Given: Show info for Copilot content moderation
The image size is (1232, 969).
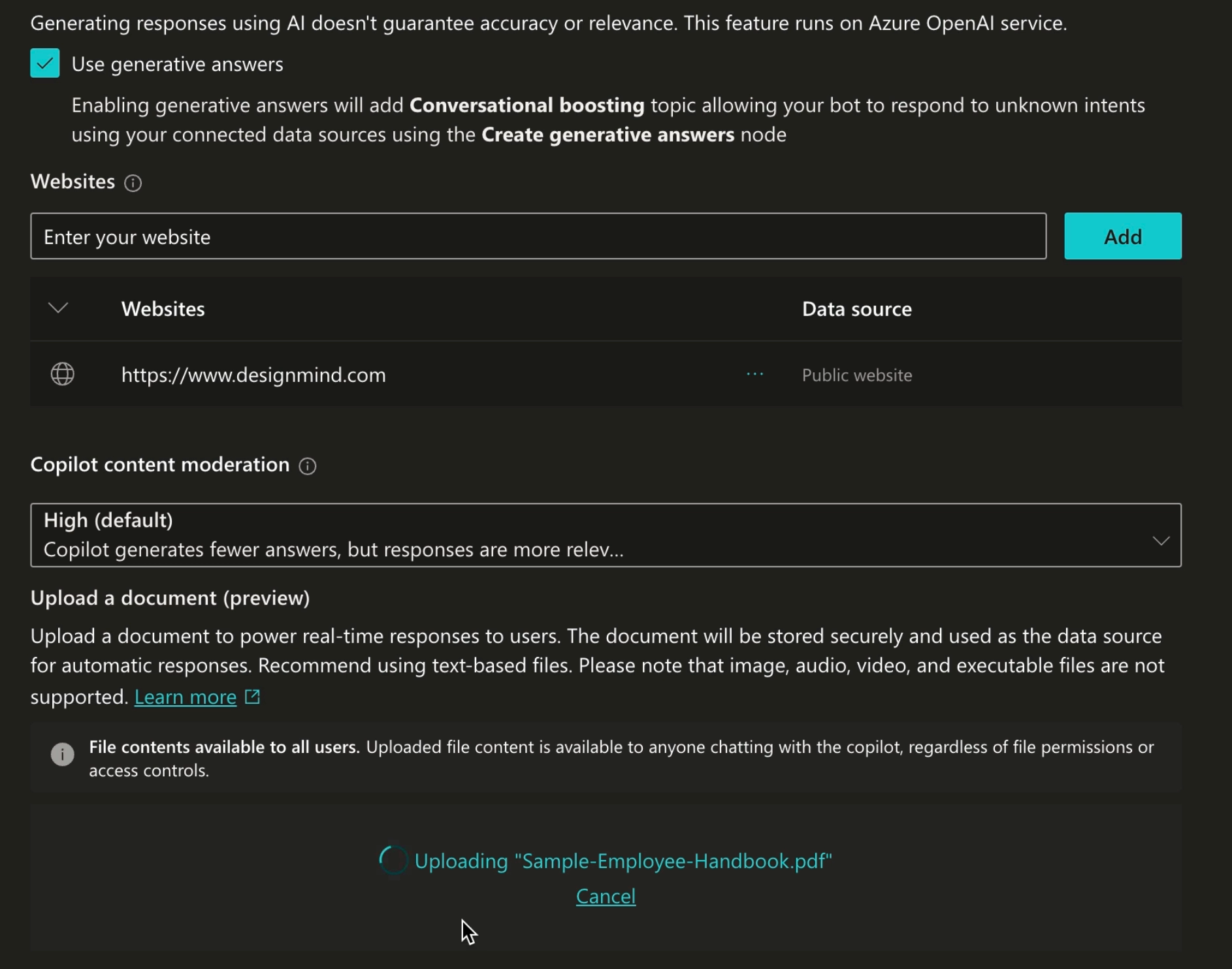Looking at the screenshot, I should 308,466.
